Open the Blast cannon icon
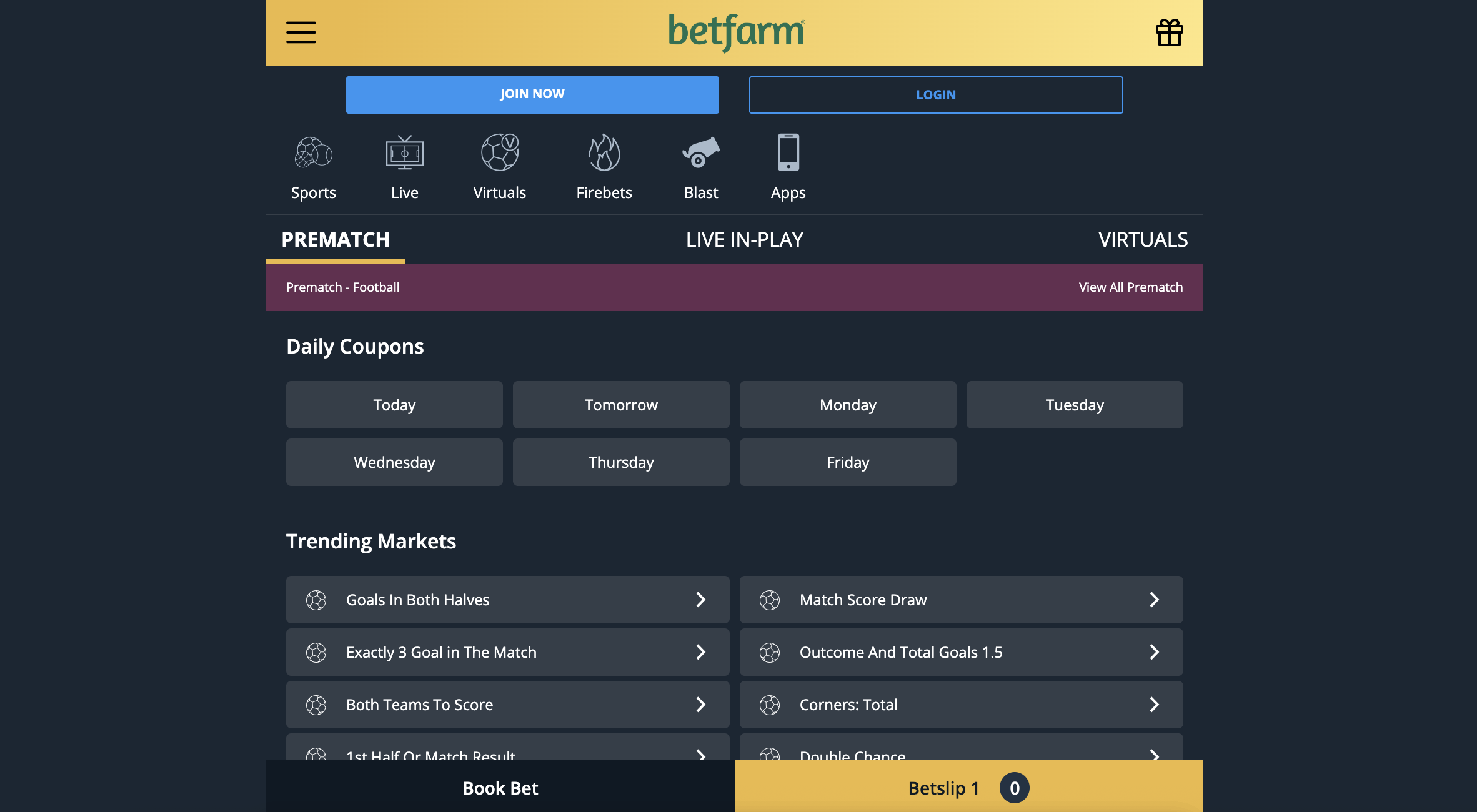Screen dimensions: 1477x812 tap(701, 152)
